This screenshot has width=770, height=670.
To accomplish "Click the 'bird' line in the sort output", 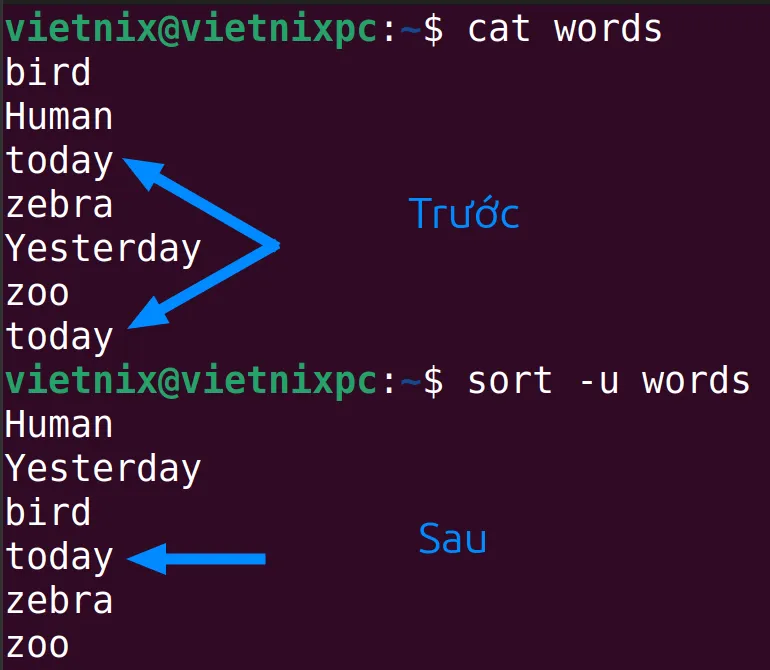I will 48,512.
